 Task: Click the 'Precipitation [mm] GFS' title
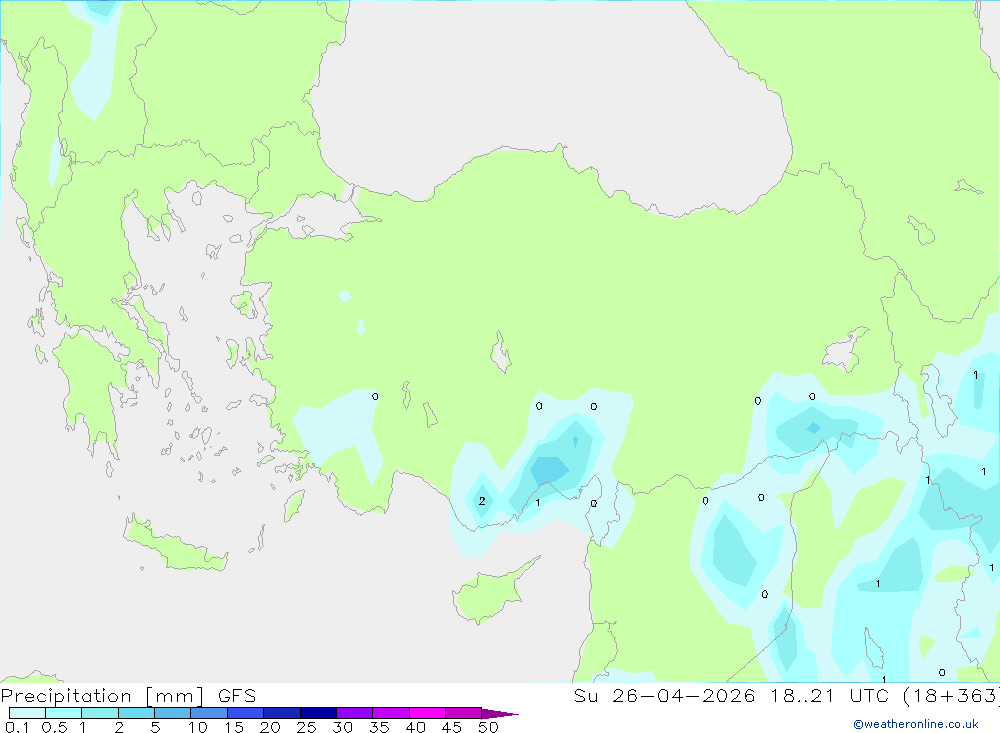[128, 695]
